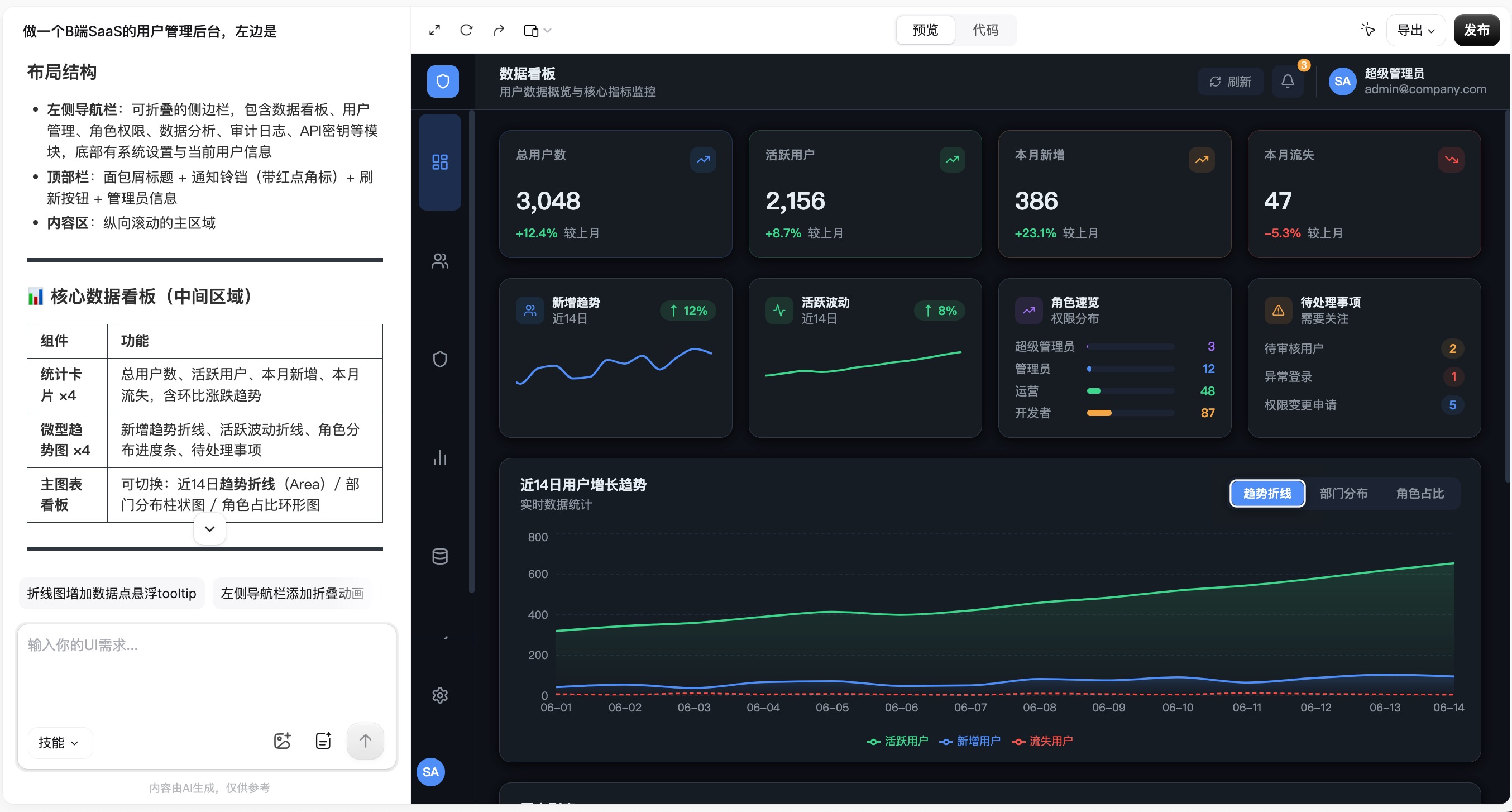This screenshot has height=812, width=1512.
Task: Open notifications bell icon
Action: (x=1287, y=81)
